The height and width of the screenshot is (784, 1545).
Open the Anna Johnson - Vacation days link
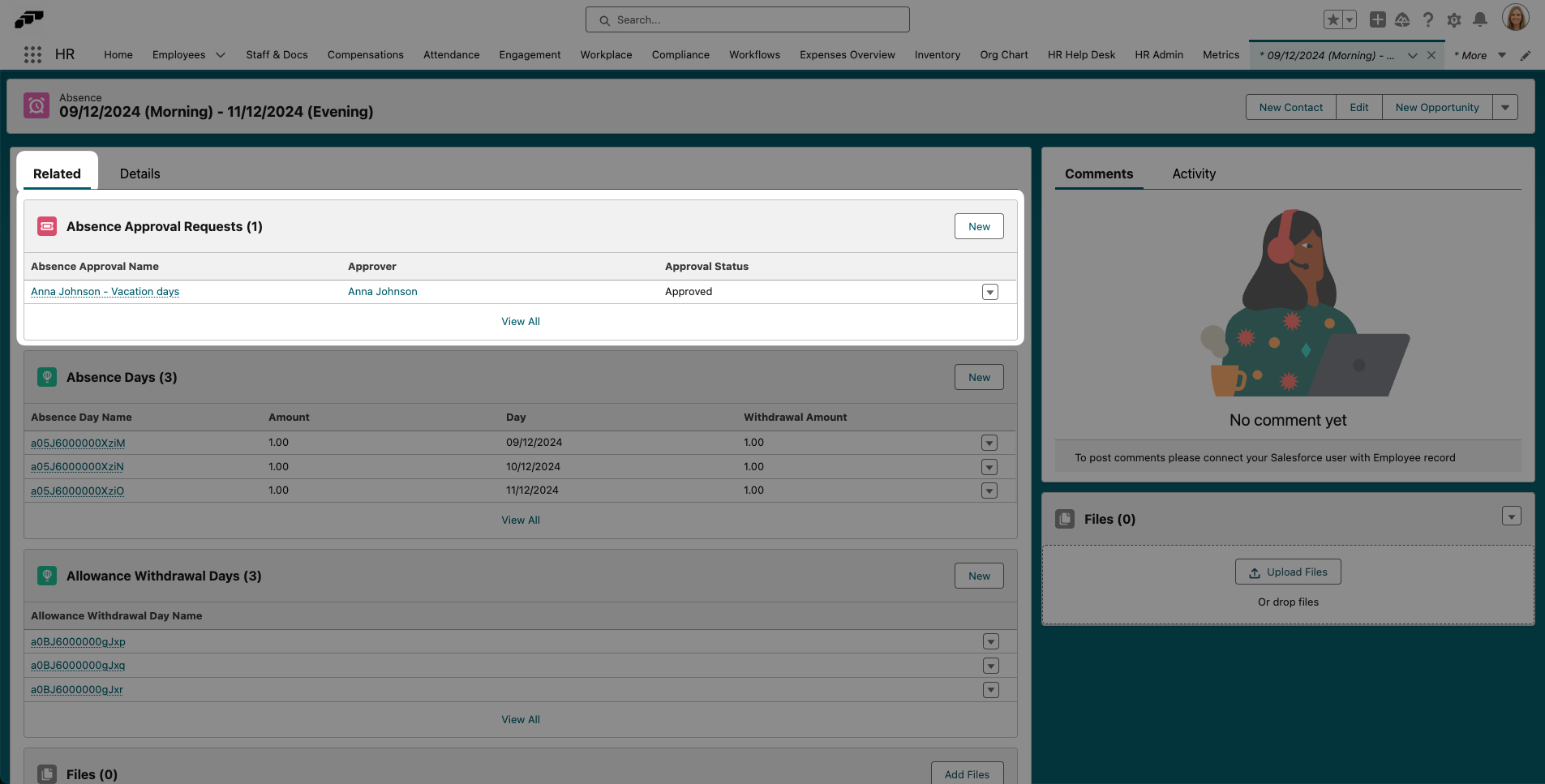coord(105,291)
